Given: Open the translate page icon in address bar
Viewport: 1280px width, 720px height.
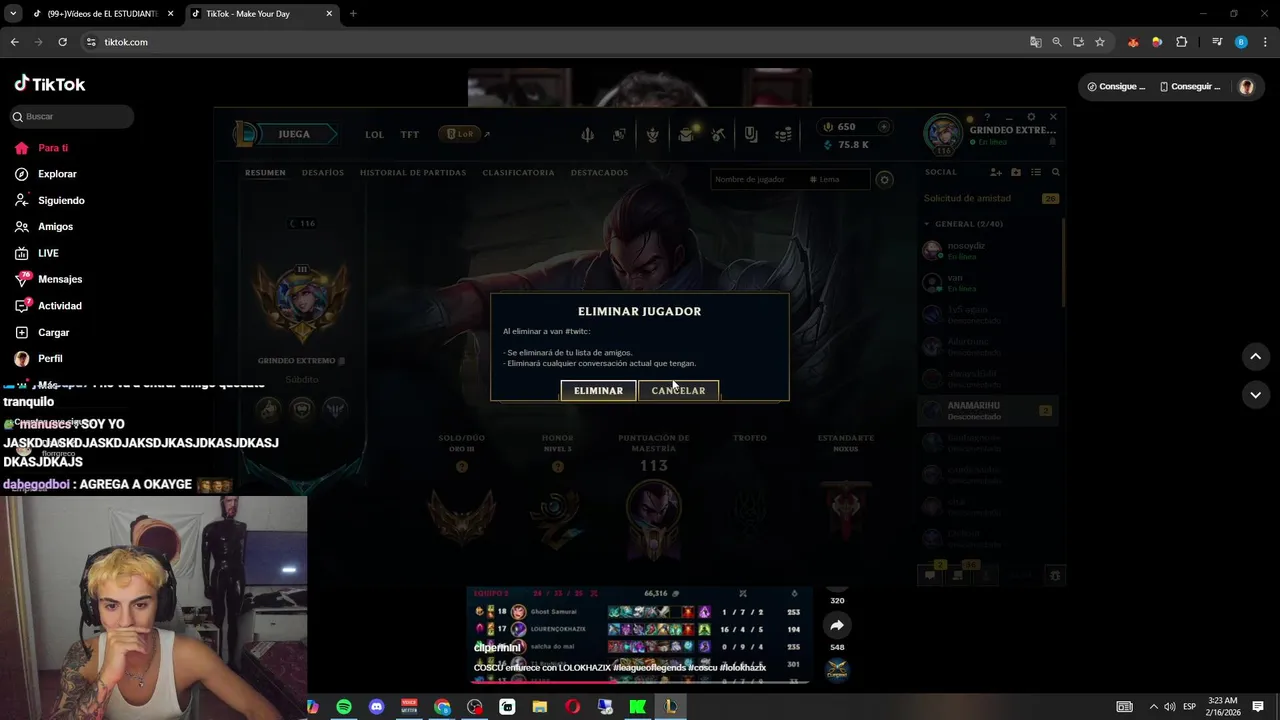Looking at the screenshot, I should tap(1036, 42).
